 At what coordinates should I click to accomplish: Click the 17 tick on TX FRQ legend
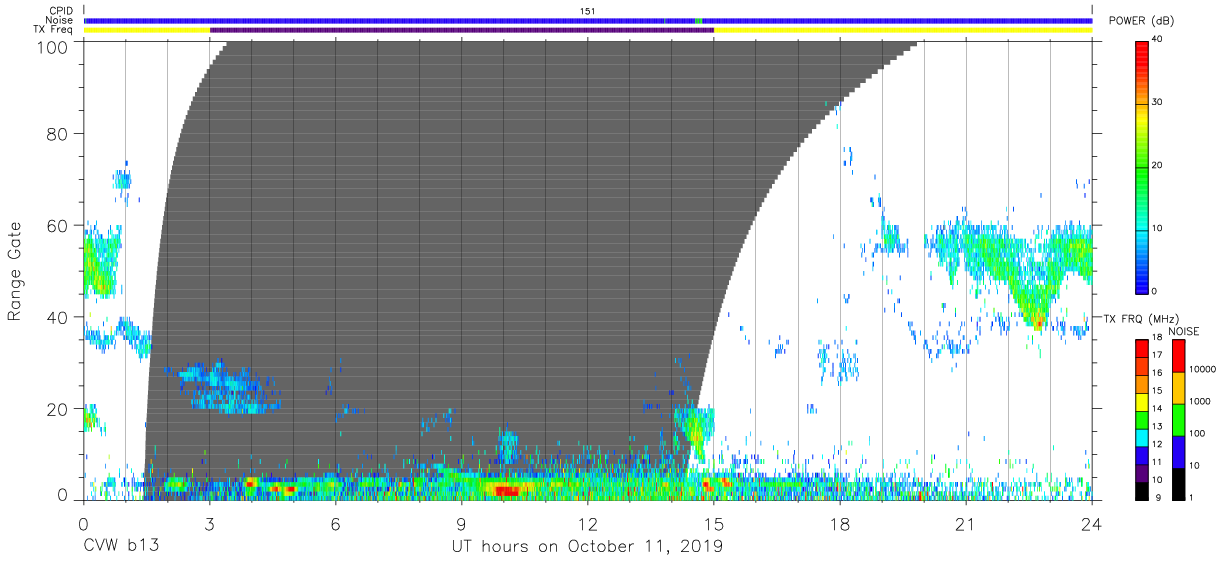[1157, 355]
